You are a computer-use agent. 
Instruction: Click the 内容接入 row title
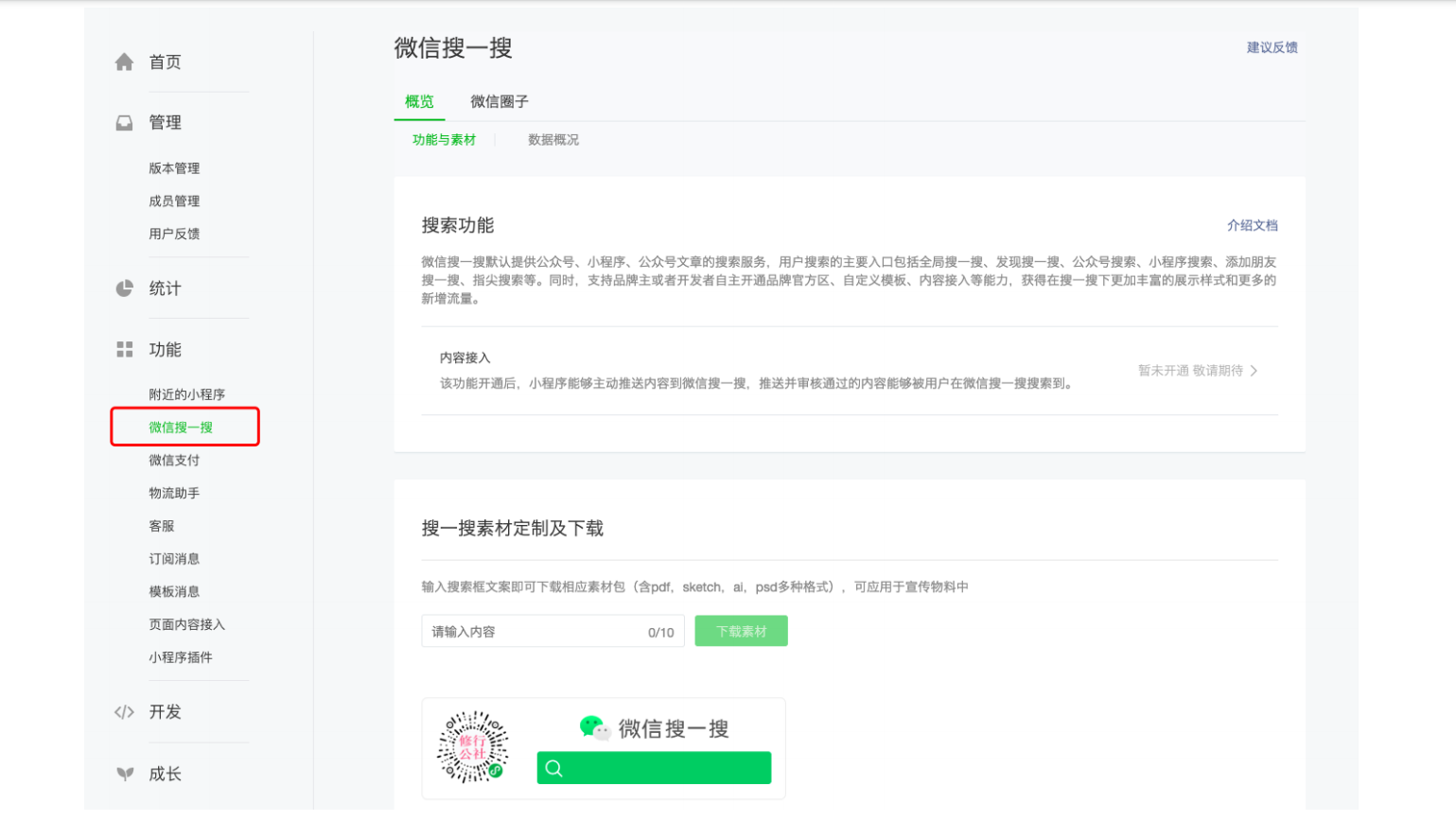coord(465,358)
